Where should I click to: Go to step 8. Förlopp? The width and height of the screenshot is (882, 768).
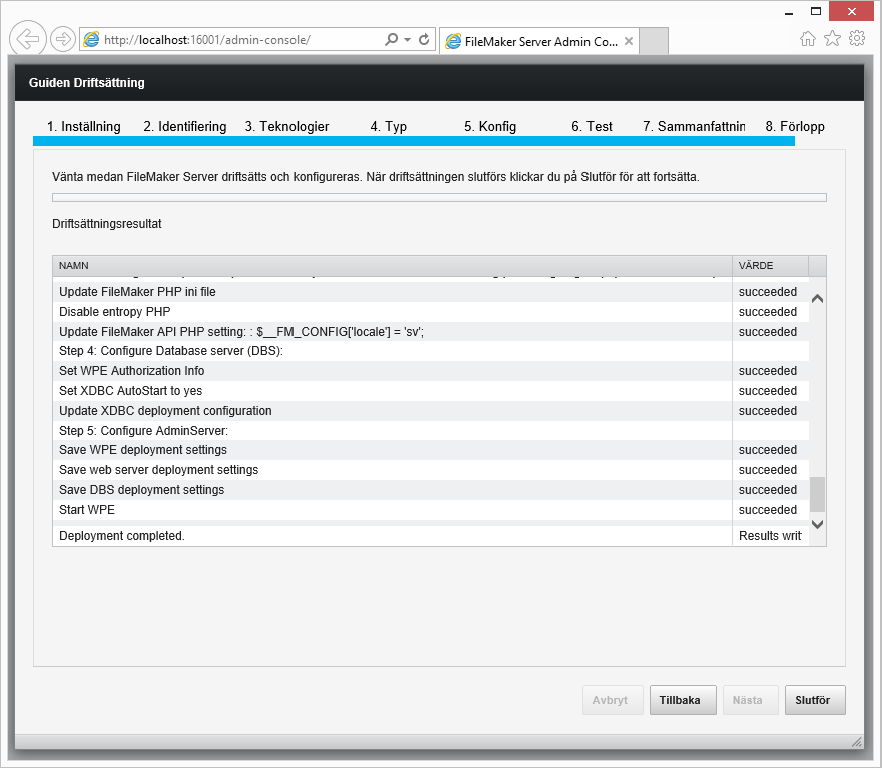point(795,127)
